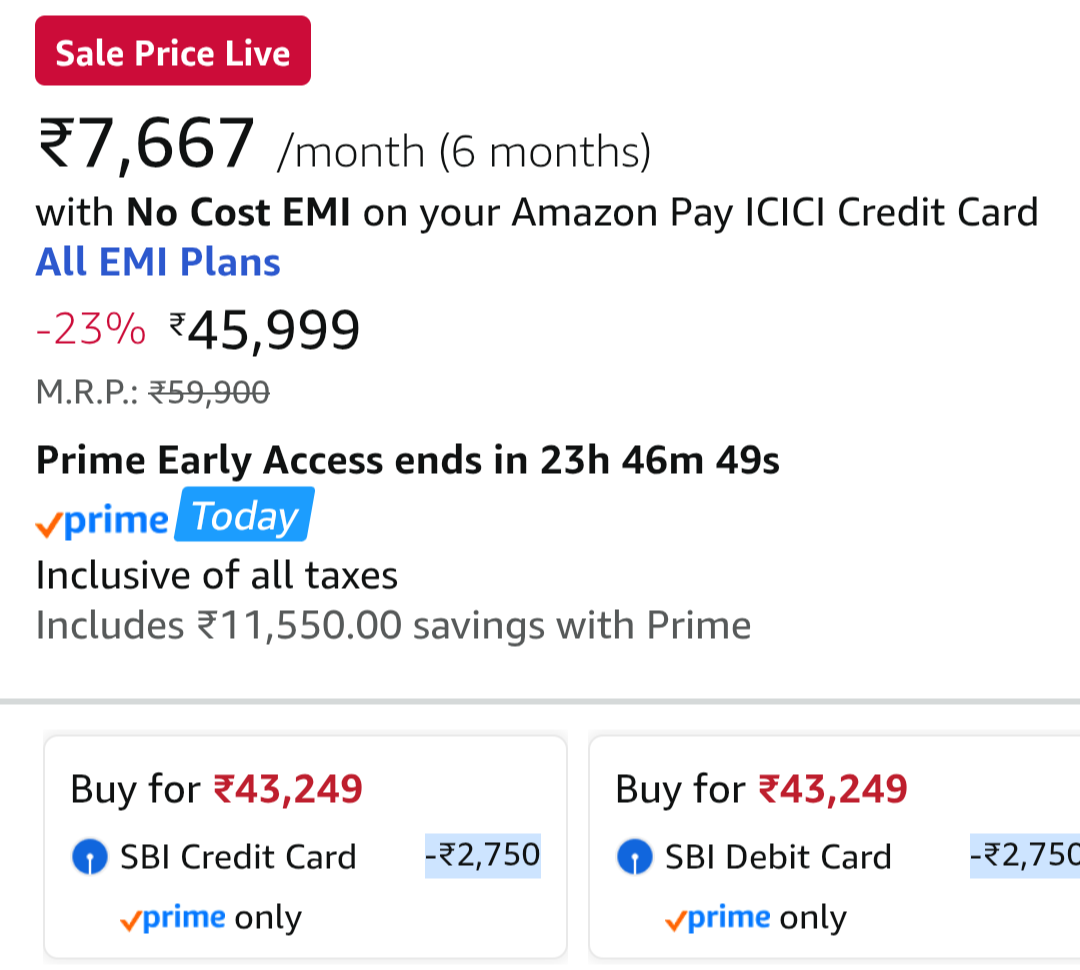Click the ₹2,750 discount on Credit Card offer
The image size is (1080, 970).
pos(483,855)
